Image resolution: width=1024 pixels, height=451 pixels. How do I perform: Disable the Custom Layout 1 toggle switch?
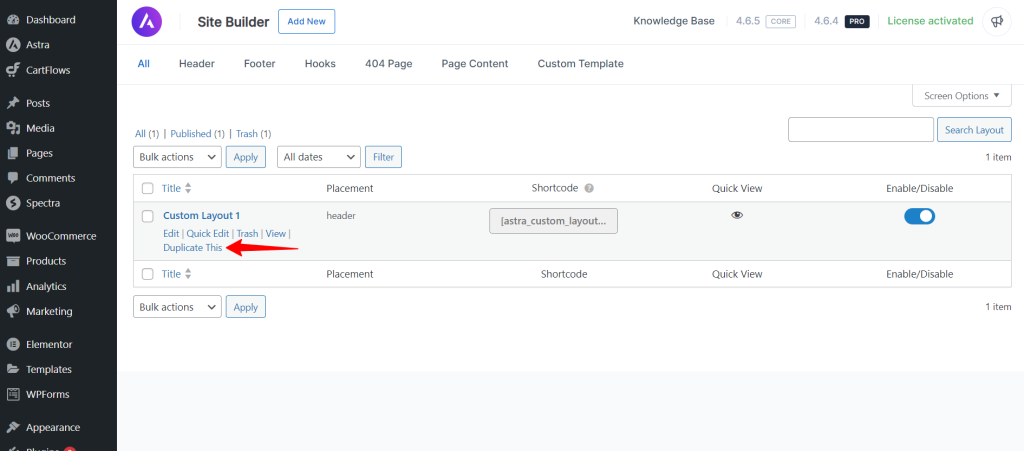(919, 216)
